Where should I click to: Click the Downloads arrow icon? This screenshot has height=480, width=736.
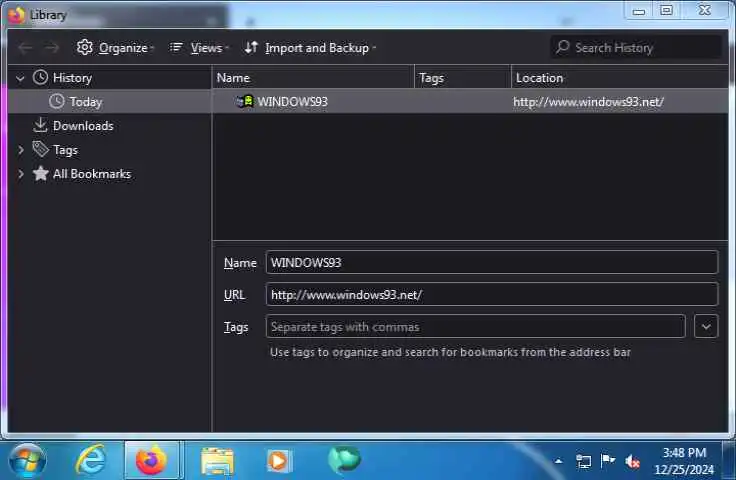click(x=40, y=125)
